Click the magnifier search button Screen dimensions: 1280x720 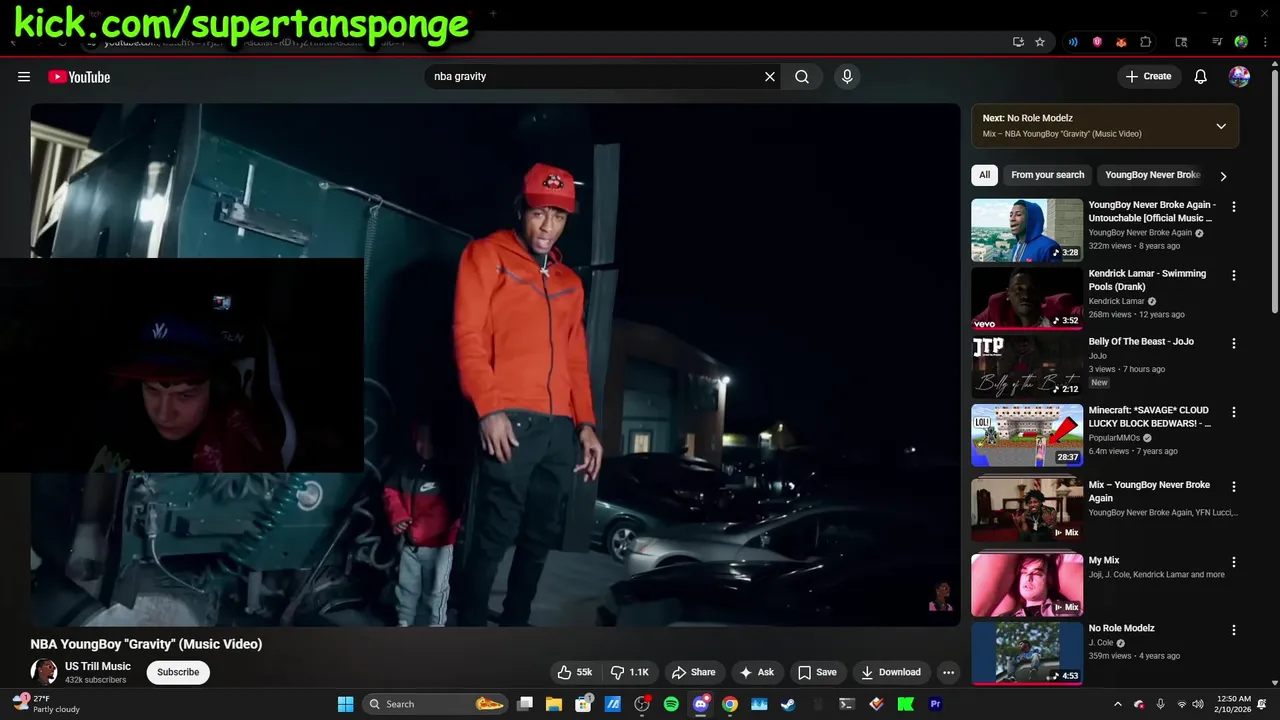click(x=802, y=77)
